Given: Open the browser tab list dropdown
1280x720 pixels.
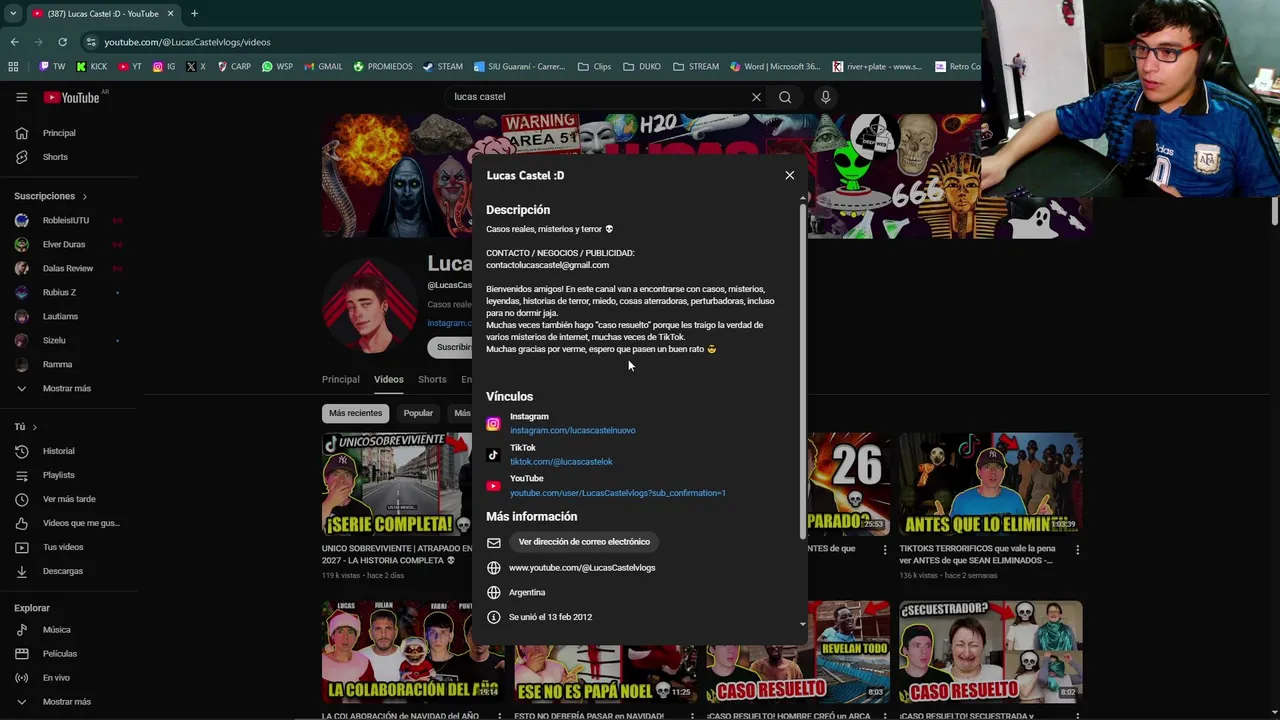Looking at the screenshot, I should point(12,14).
